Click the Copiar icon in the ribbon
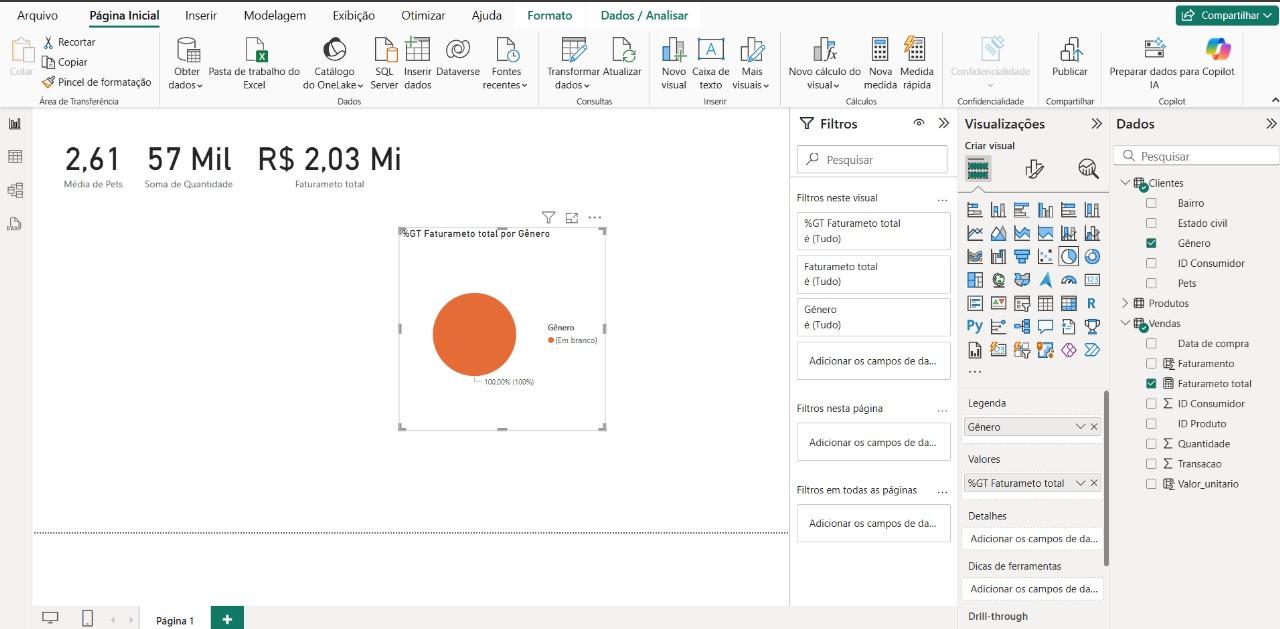Screen dimensions: 1280x629 (x=48, y=62)
